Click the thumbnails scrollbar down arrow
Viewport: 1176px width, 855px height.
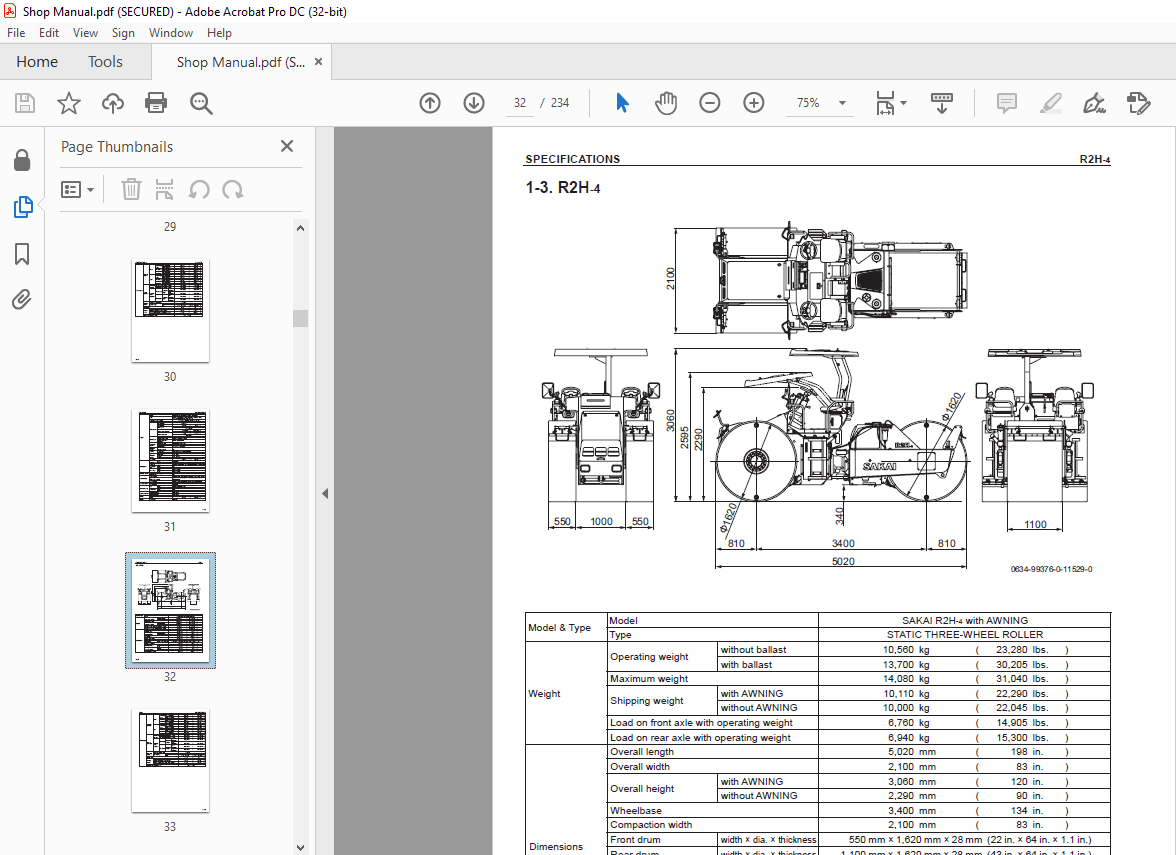[x=300, y=848]
